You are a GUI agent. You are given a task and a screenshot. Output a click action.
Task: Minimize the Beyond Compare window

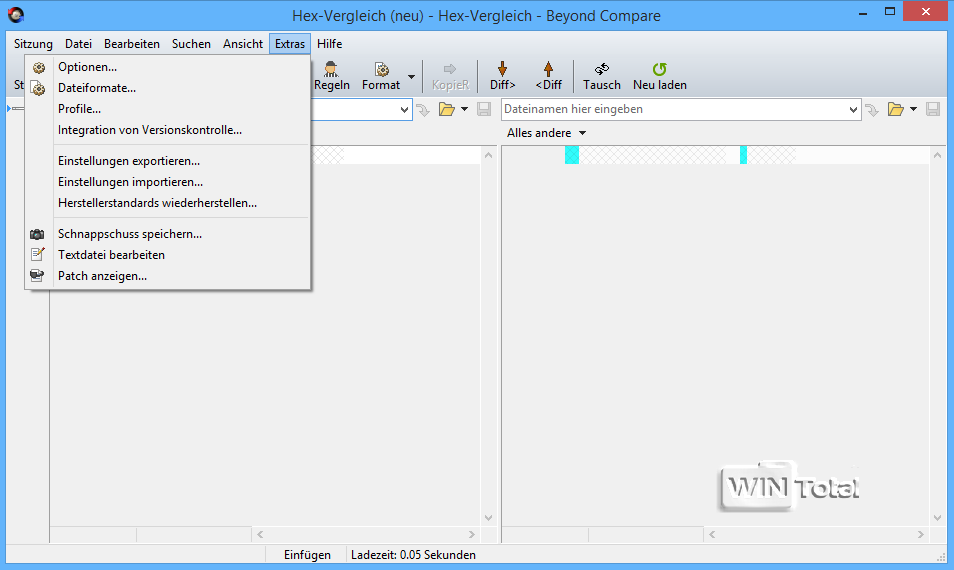pos(863,13)
